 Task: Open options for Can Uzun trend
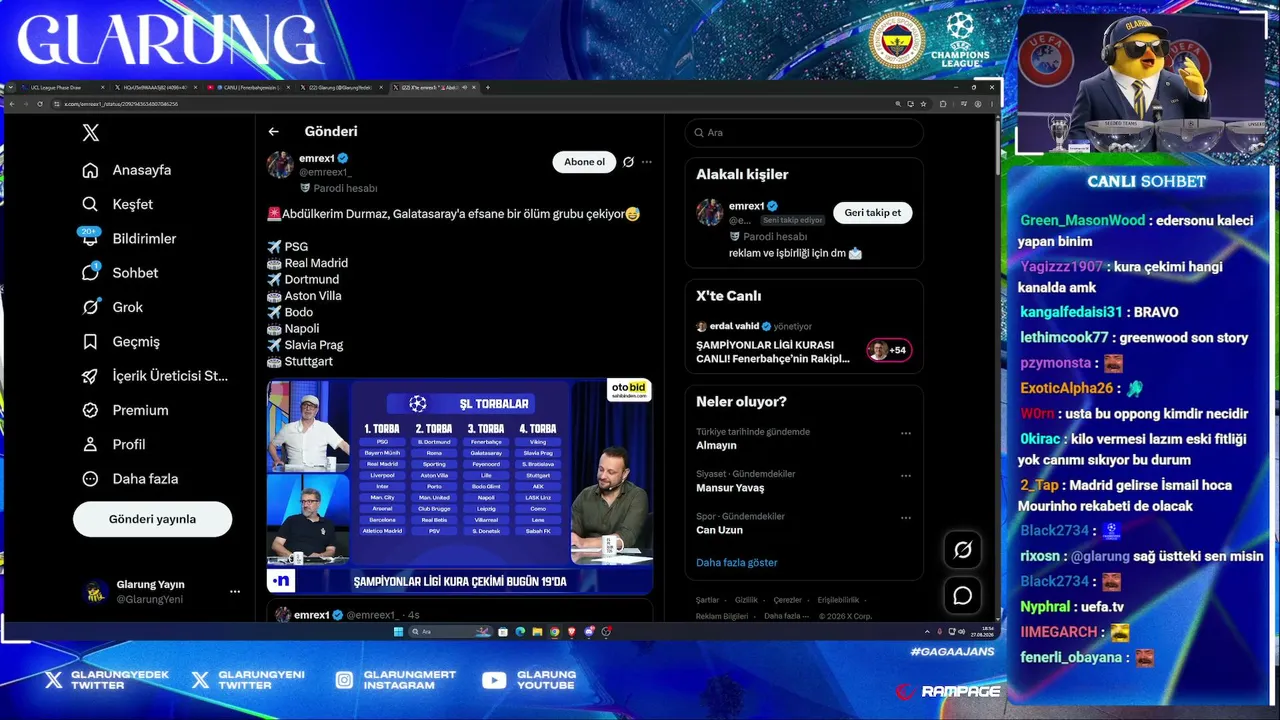point(906,518)
